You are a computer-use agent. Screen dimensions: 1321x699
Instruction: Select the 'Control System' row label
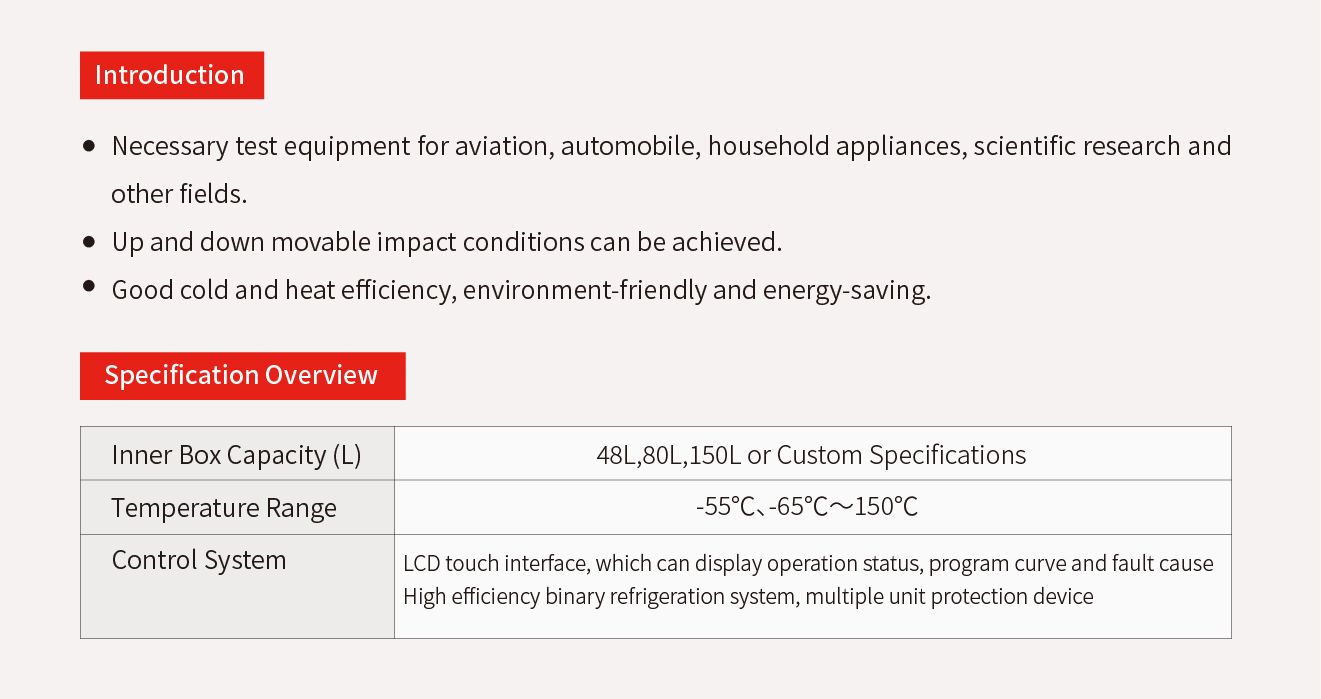click(199, 560)
